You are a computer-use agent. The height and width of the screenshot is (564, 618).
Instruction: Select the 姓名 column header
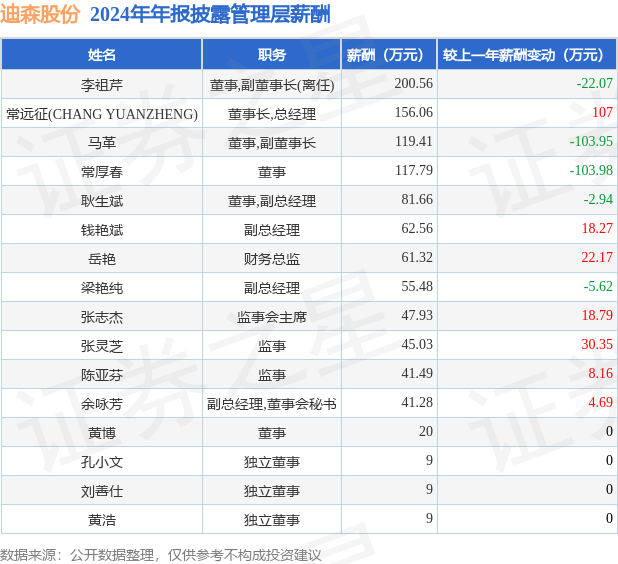(102, 54)
